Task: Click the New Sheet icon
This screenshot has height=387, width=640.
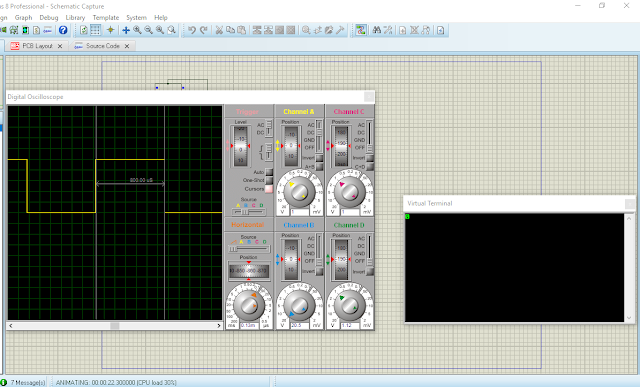Action: click(x=402, y=30)
